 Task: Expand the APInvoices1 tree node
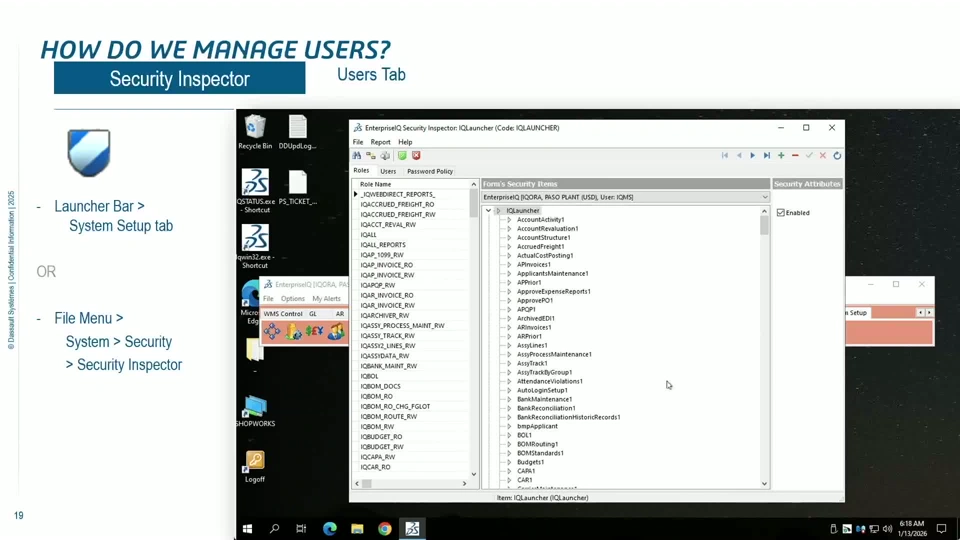509,264
